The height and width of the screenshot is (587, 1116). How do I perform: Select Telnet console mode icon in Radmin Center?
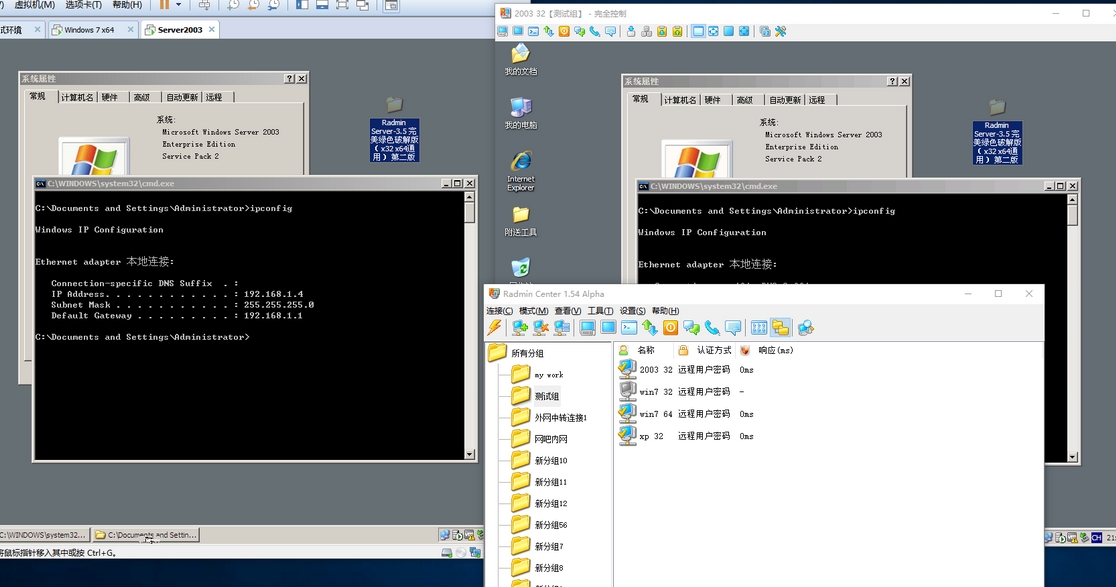629,327
